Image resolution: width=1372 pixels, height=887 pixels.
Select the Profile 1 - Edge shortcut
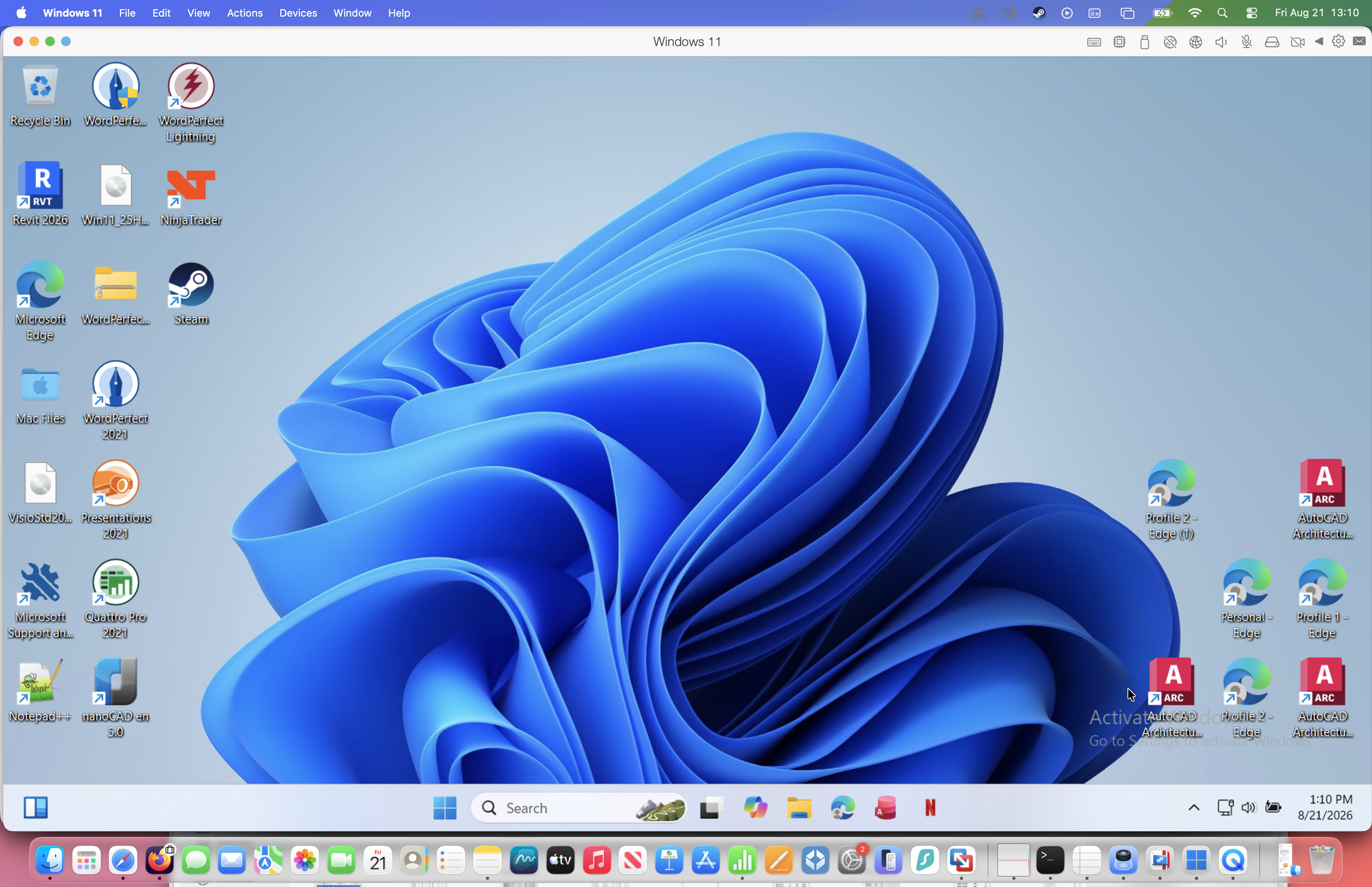(1322, 600)
